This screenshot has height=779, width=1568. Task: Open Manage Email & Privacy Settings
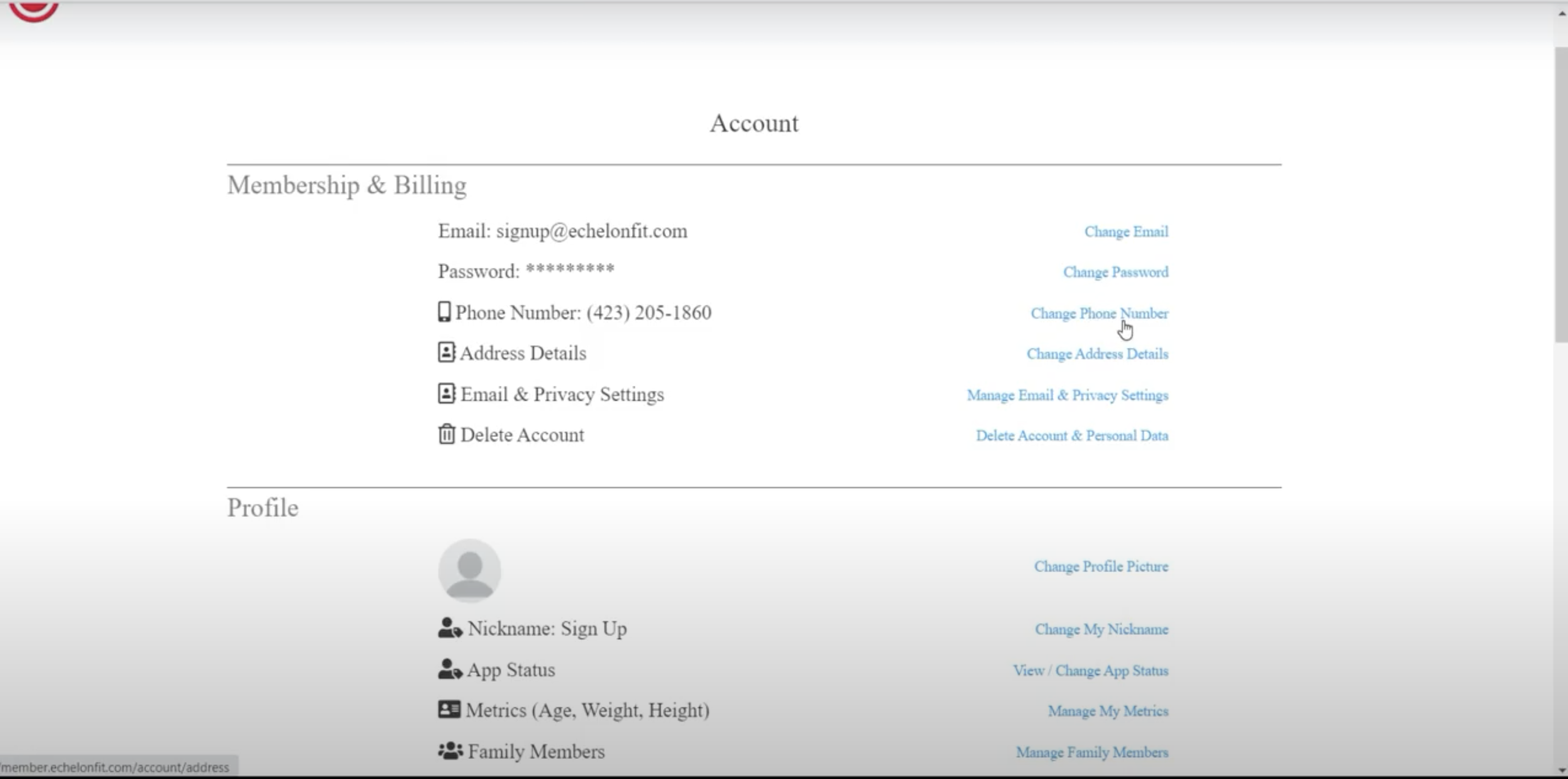1068,396
